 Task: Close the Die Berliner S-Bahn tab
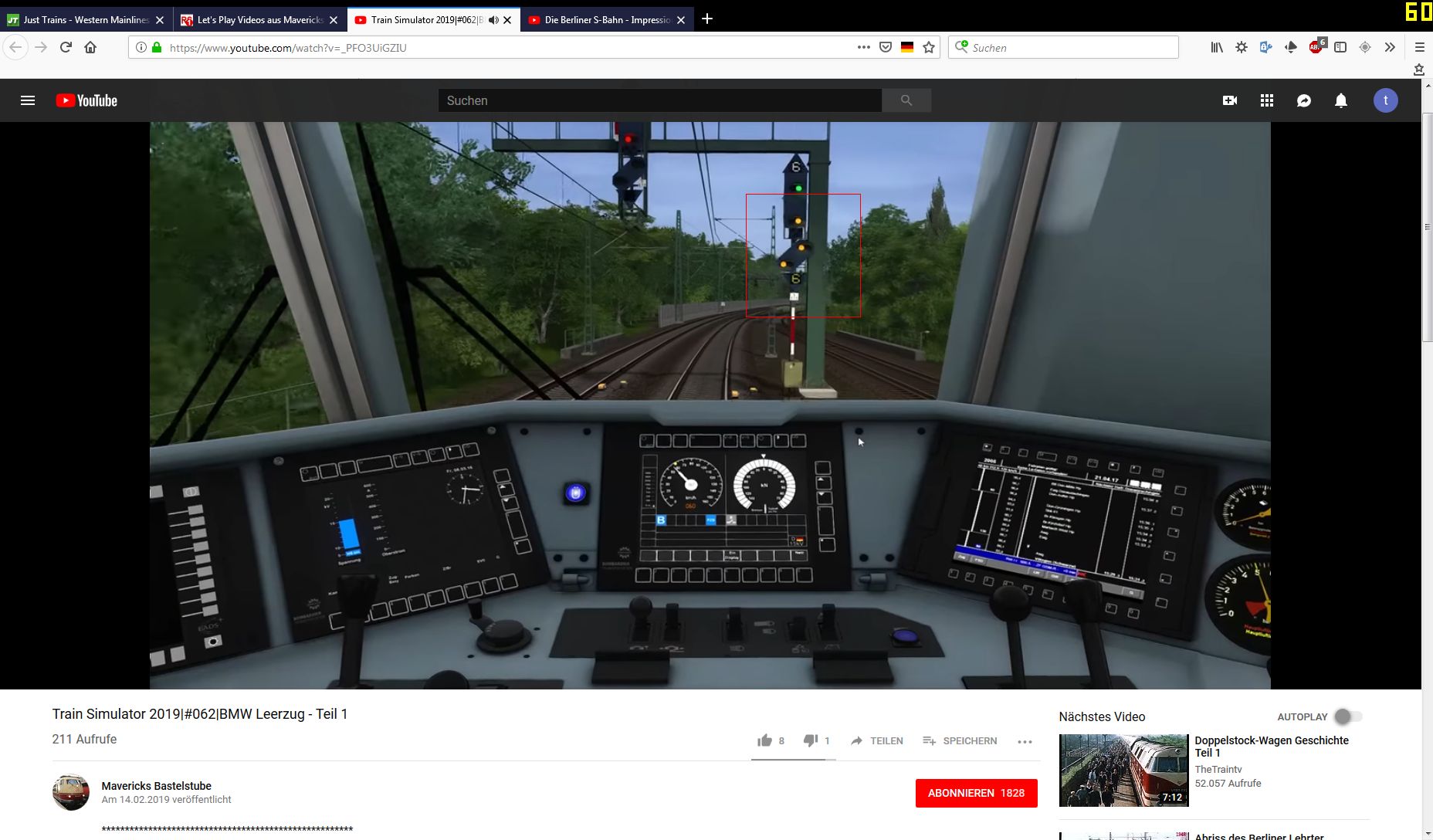click(x=681, y=20)
